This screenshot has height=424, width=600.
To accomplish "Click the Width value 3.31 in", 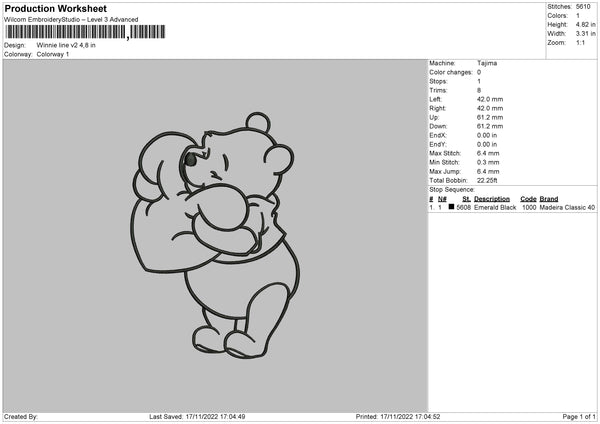I will point(585,34).
